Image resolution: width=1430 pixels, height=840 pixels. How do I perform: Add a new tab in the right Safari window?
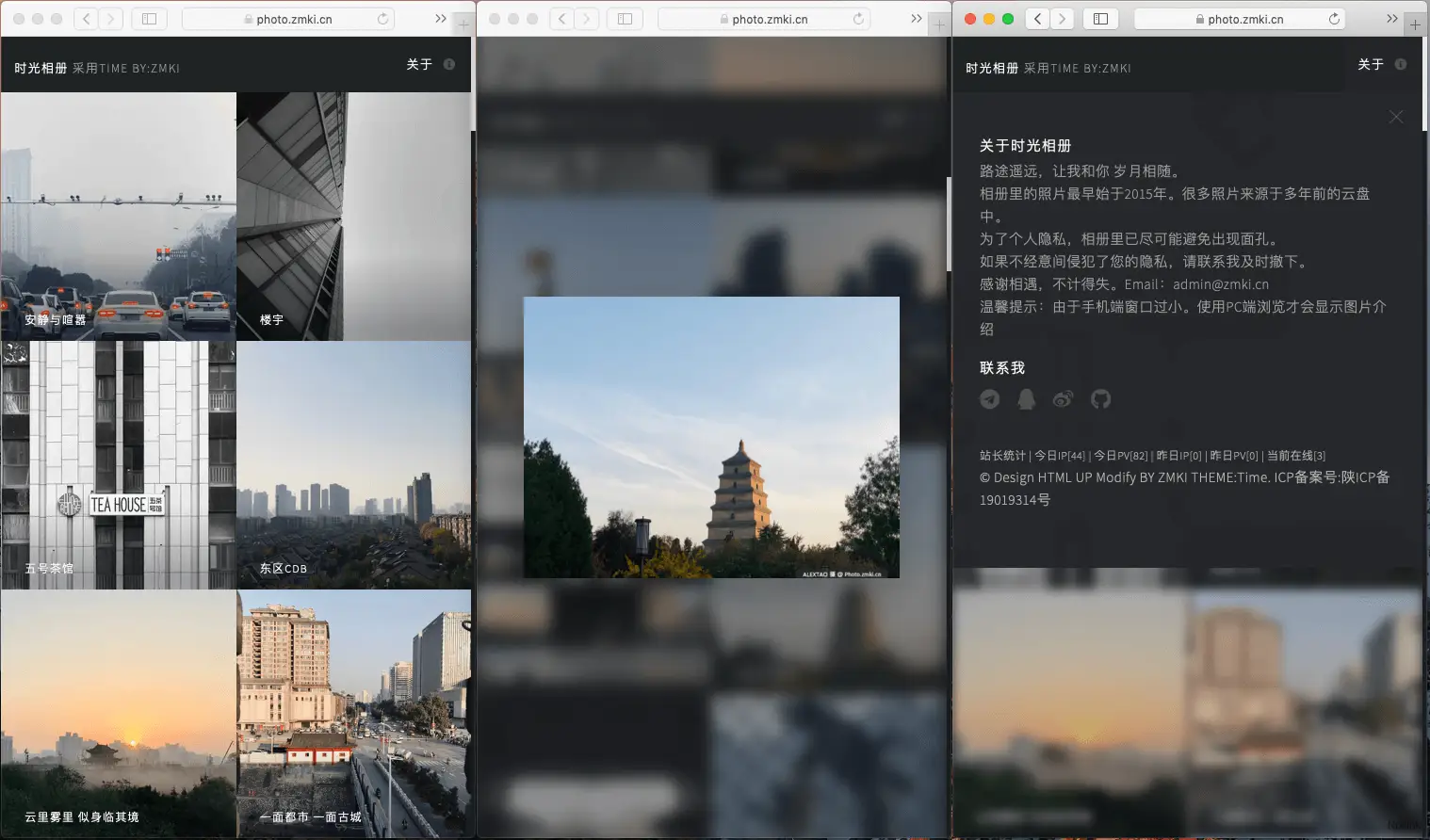coord(1415,24)
